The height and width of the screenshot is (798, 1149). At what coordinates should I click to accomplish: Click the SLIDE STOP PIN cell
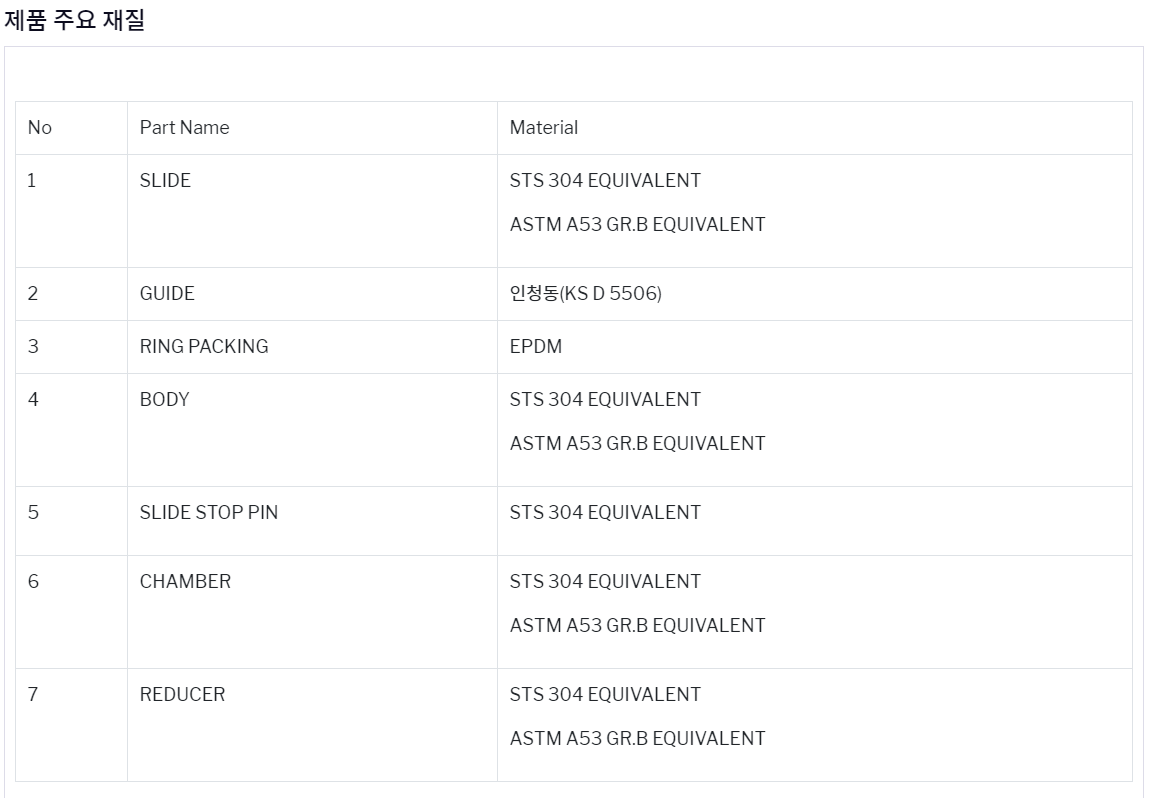coord(312,521)
